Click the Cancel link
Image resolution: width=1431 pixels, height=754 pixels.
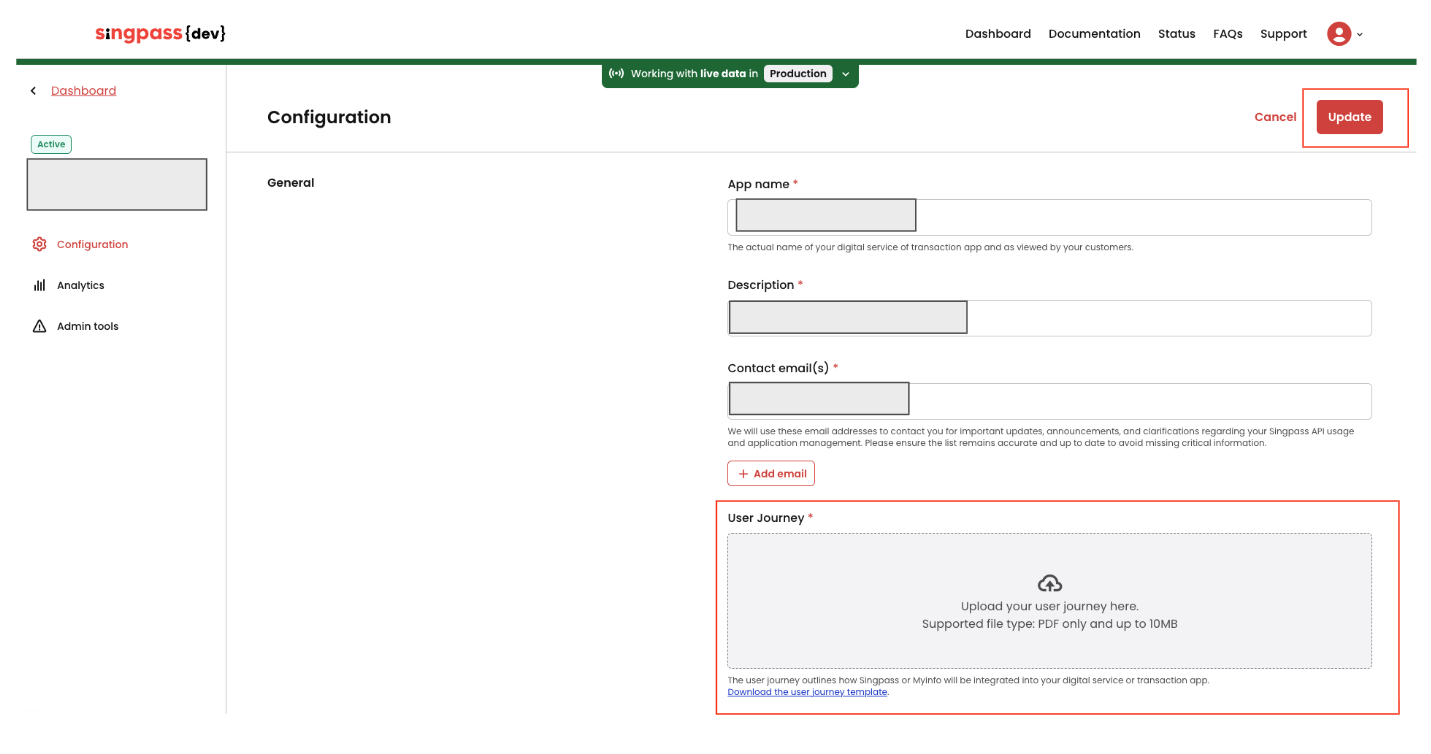(1275, 117)
